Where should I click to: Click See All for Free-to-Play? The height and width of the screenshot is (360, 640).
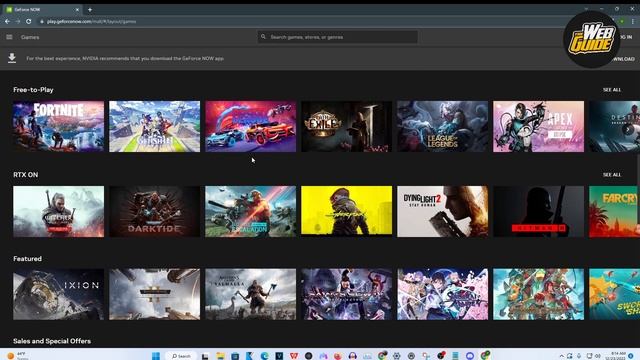612,90
